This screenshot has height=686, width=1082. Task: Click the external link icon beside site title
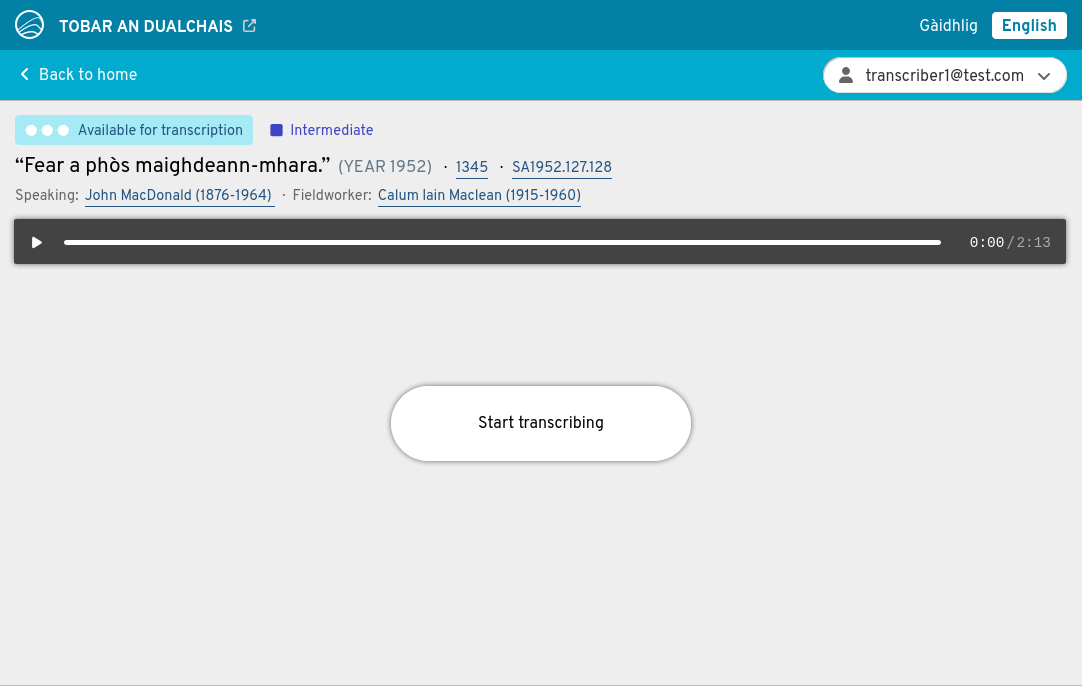[x=250, y=26]
